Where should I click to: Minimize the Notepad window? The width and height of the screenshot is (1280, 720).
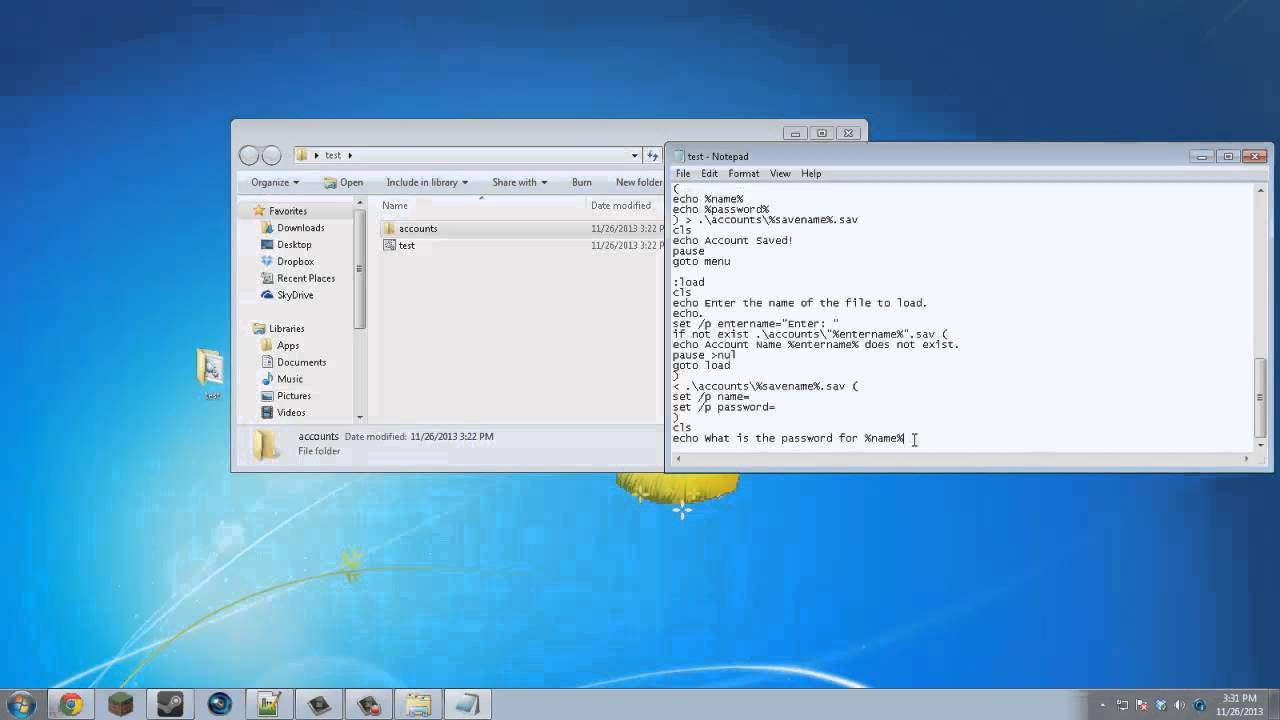click(x=1203, y=156)
